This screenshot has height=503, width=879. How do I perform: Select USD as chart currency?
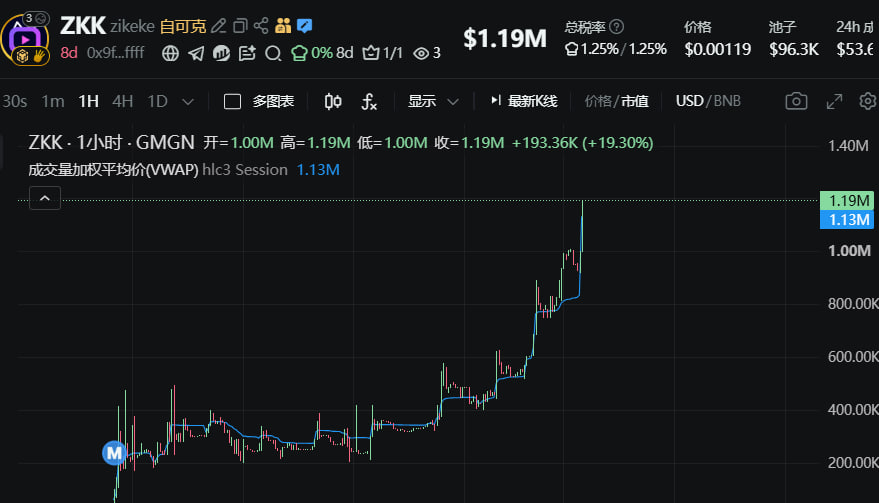coord(690,101)
